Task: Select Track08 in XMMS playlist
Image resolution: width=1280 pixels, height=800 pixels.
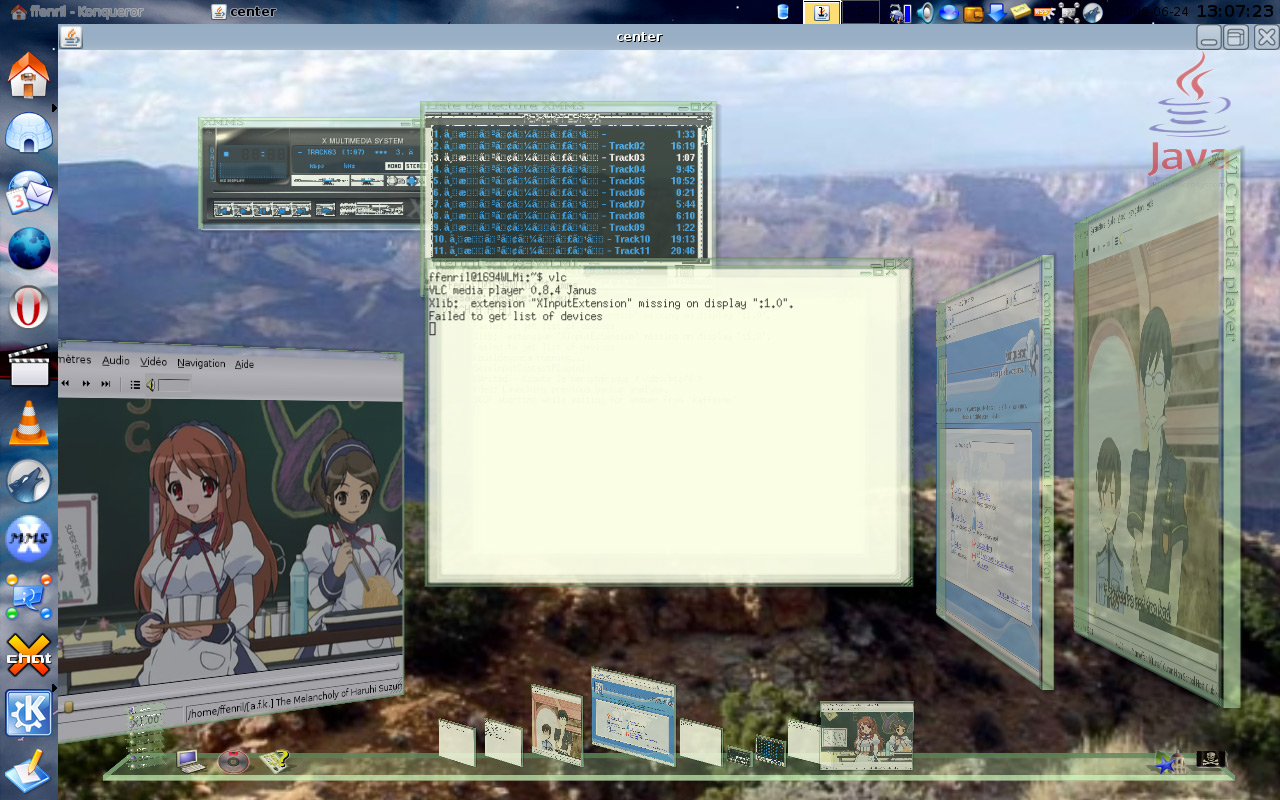Action: coord(564,216)
